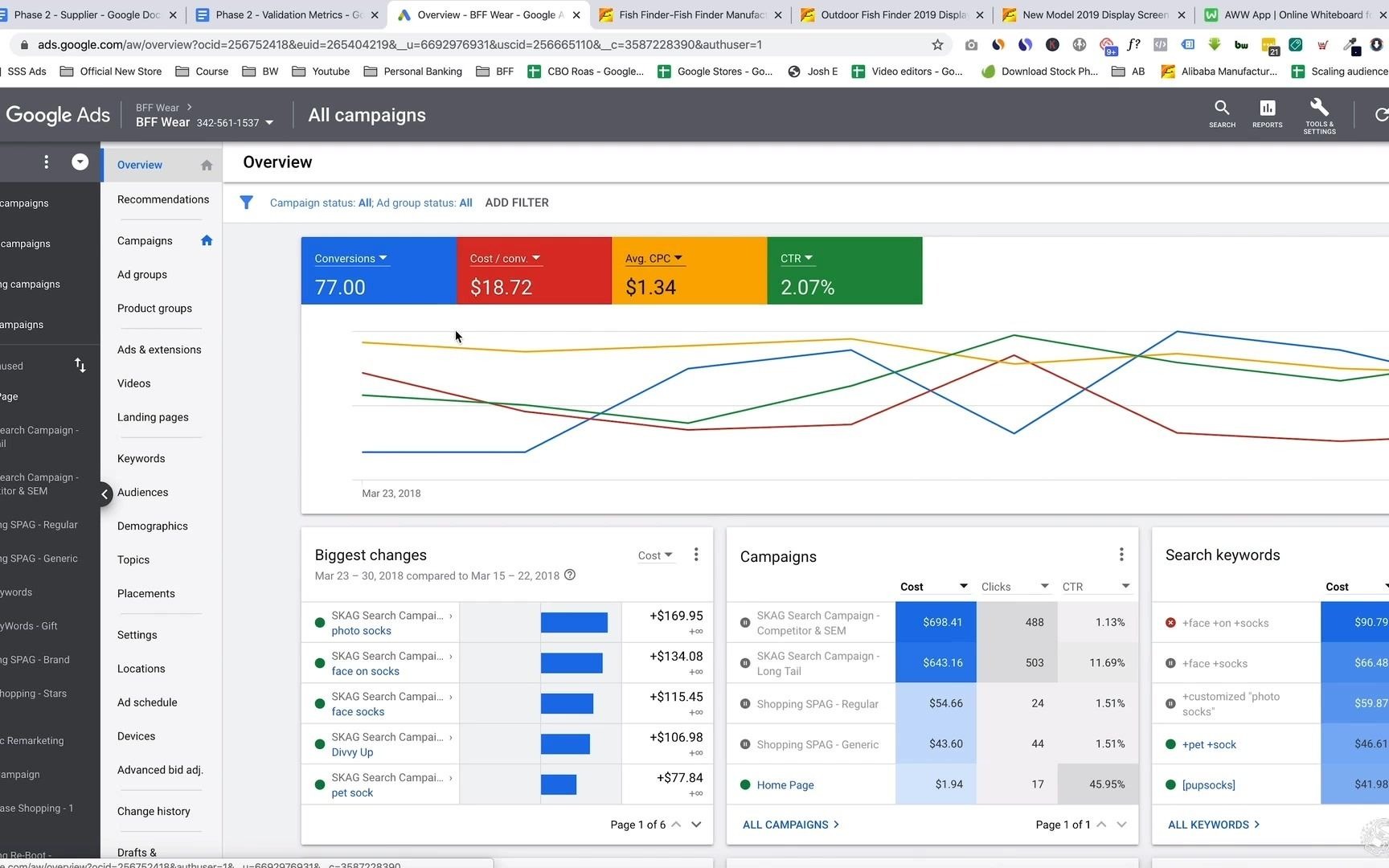This screenshot has width=1389, height=868.
Task: Open Audiences in the navigation menu
Action: pyautogui.click(x=142, y=492)
